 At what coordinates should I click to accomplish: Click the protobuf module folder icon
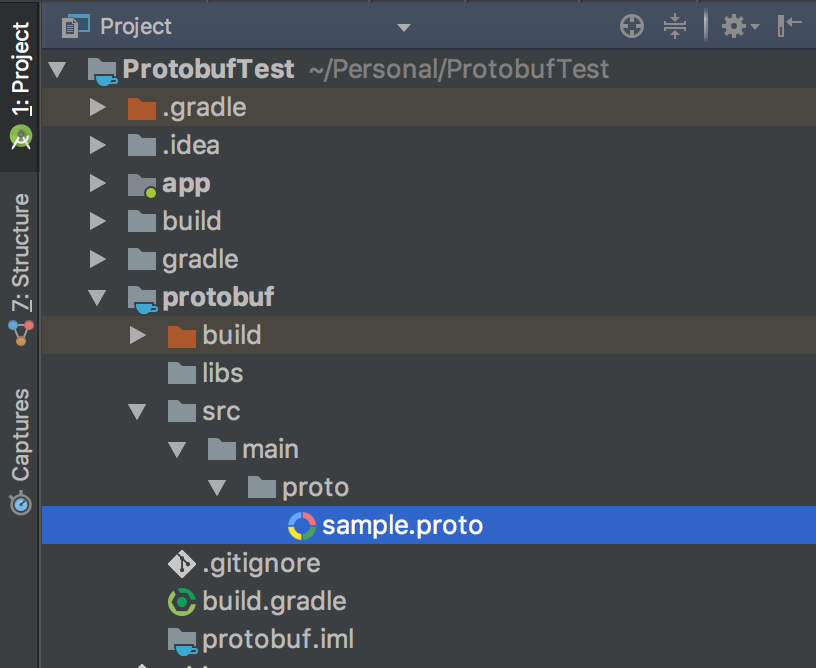[x=142, y=298]
